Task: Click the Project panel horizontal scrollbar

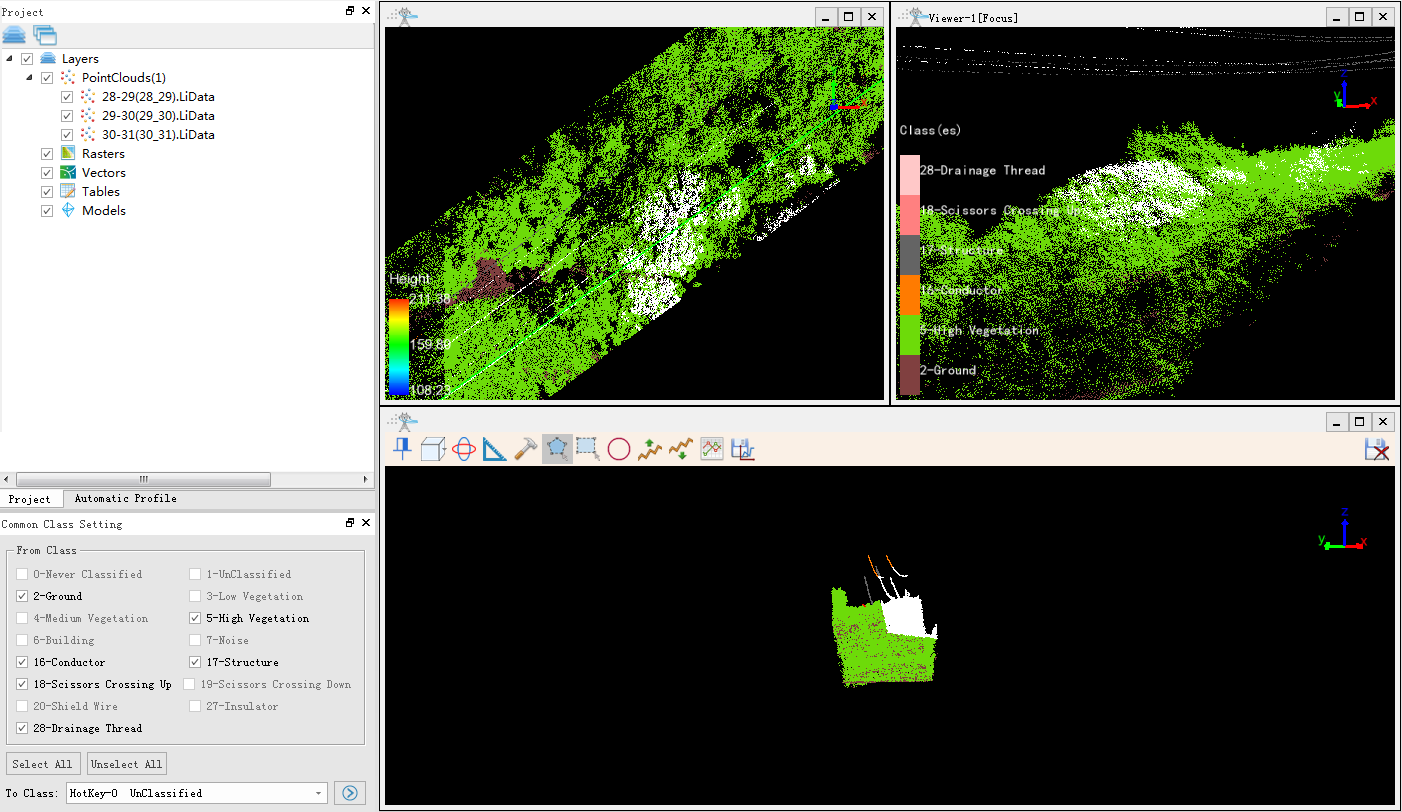Action: tap(143, 479)
